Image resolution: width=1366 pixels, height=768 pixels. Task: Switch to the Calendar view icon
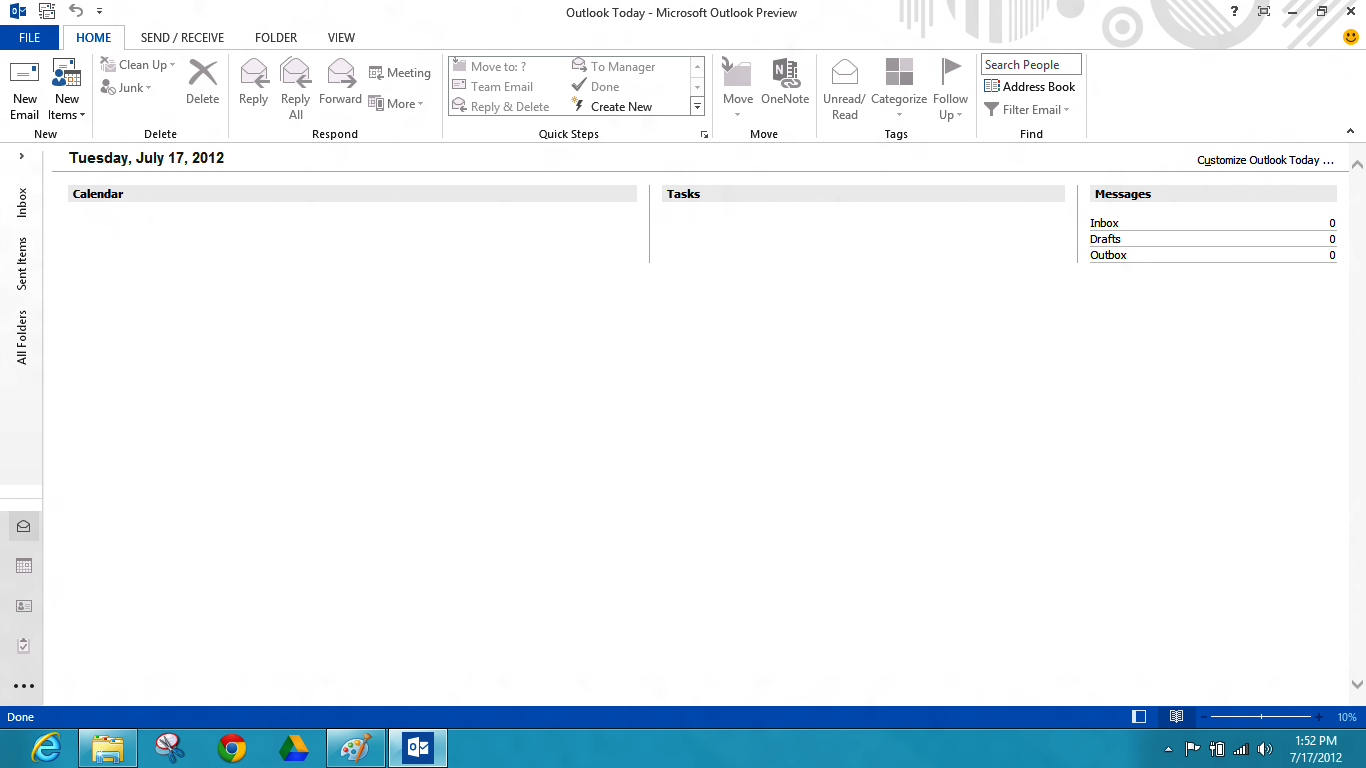click(24, 566)
